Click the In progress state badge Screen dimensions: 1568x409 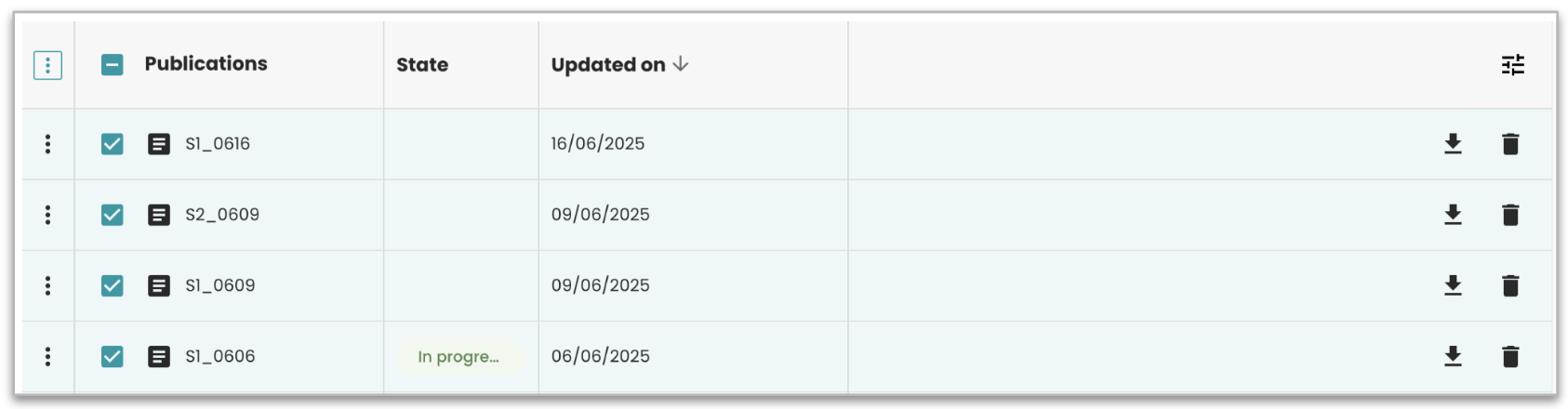click(x=458, y=357)
